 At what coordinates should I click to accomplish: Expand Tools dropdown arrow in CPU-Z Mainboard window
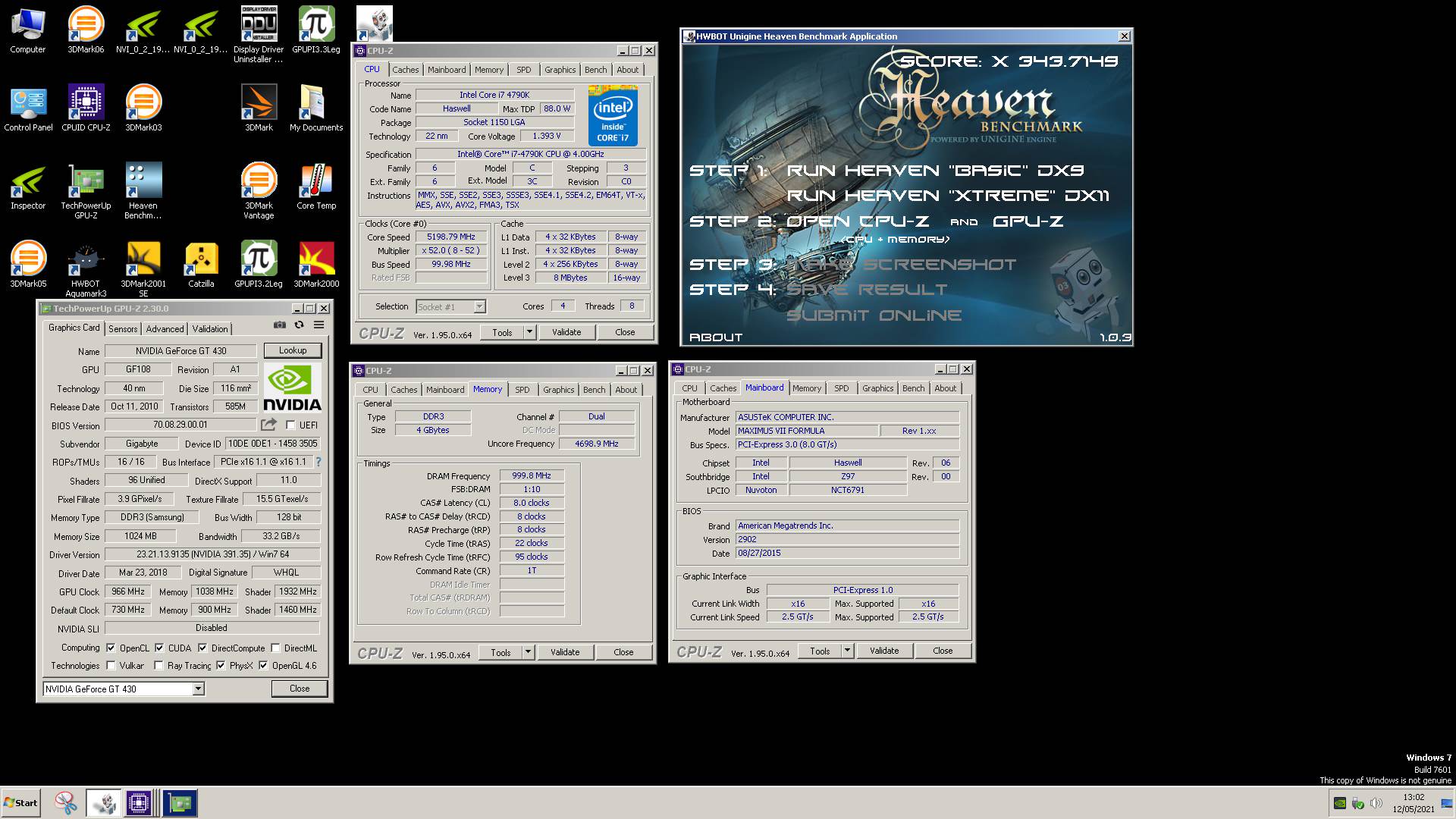[847, 651]
